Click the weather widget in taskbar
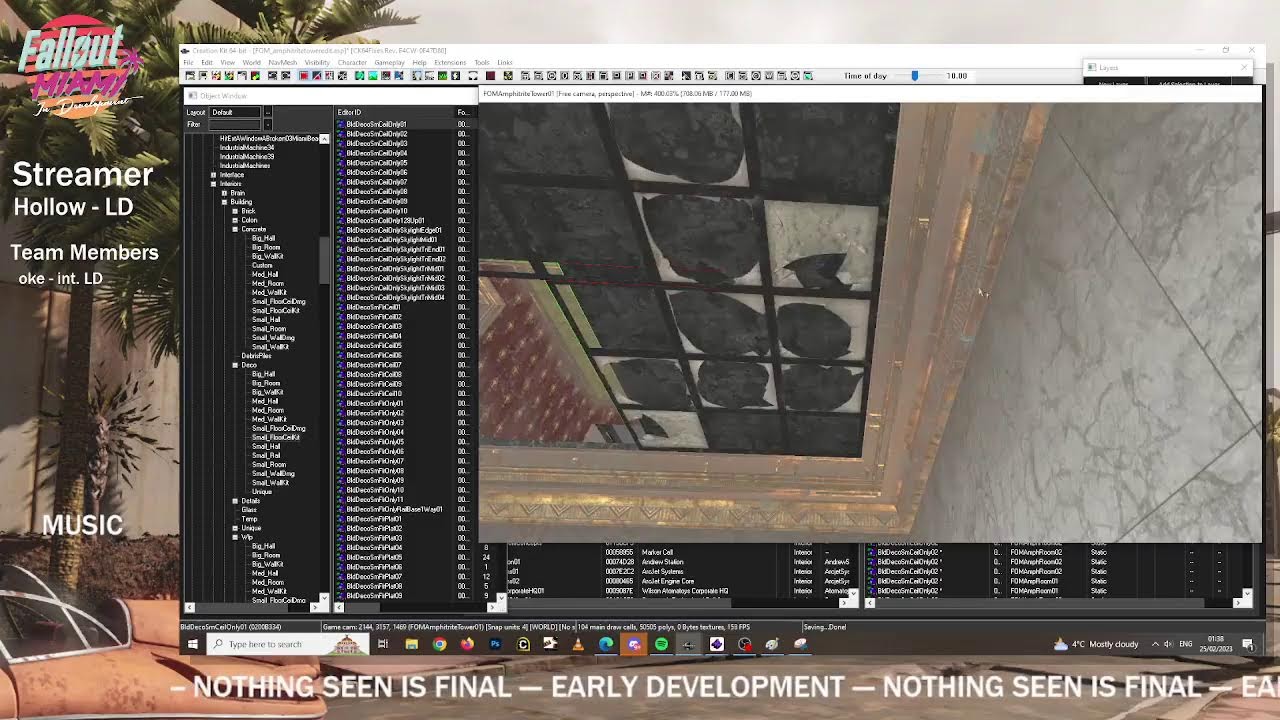The width and height of the screenshot is (1280, 720). coord(1096,644)
